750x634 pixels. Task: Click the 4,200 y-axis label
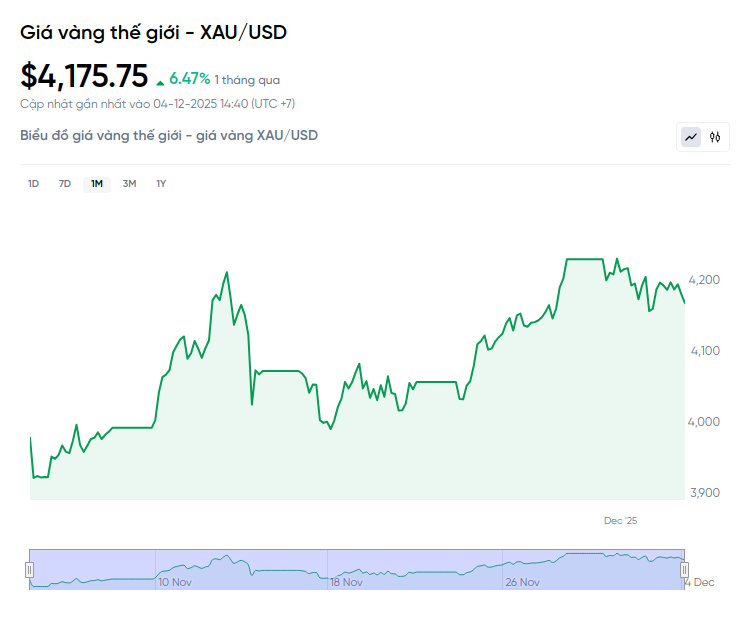[x=705, y=280]
